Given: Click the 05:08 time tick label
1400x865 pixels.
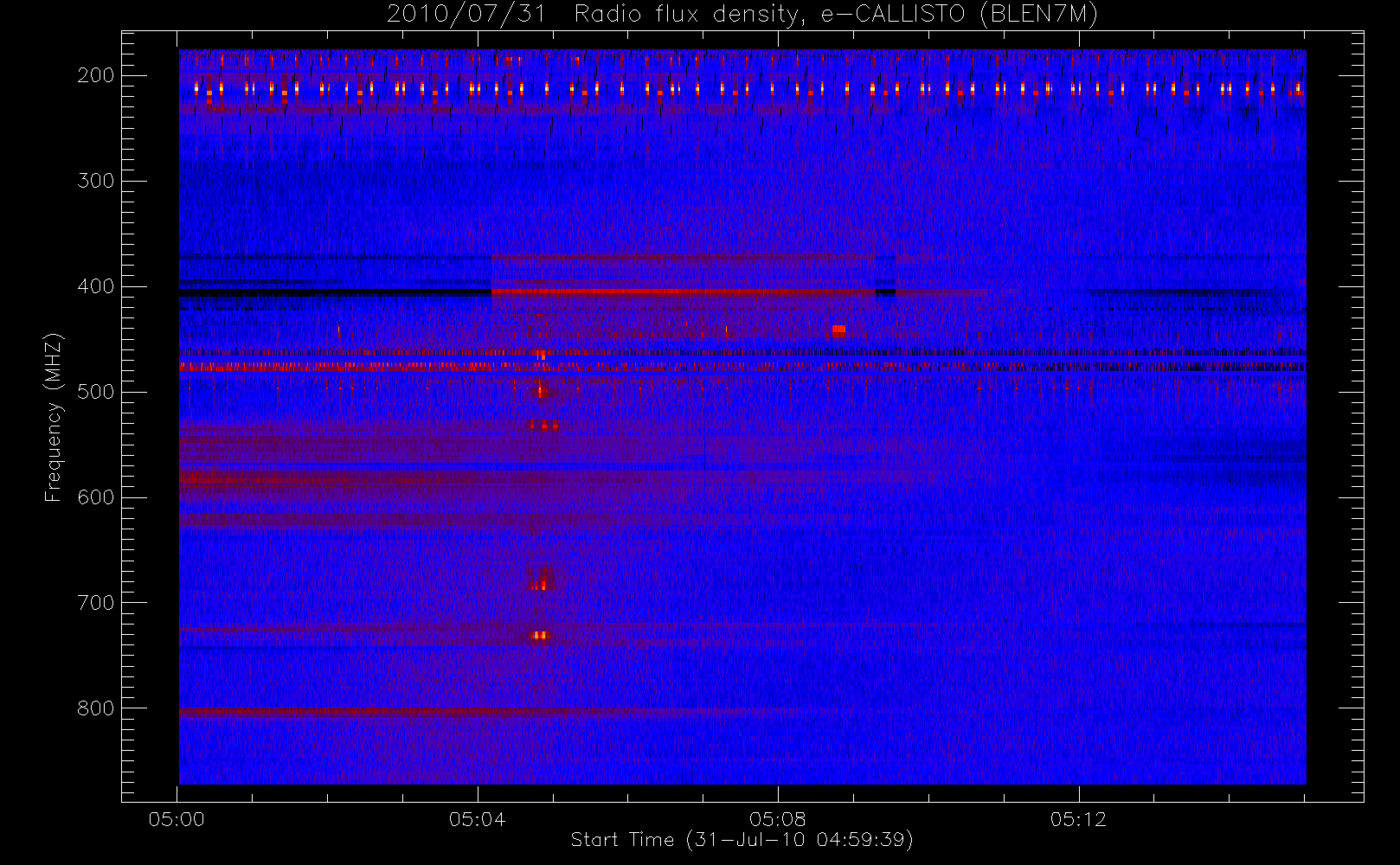Looking at the screenshot, I should click(x=778, y=819).
